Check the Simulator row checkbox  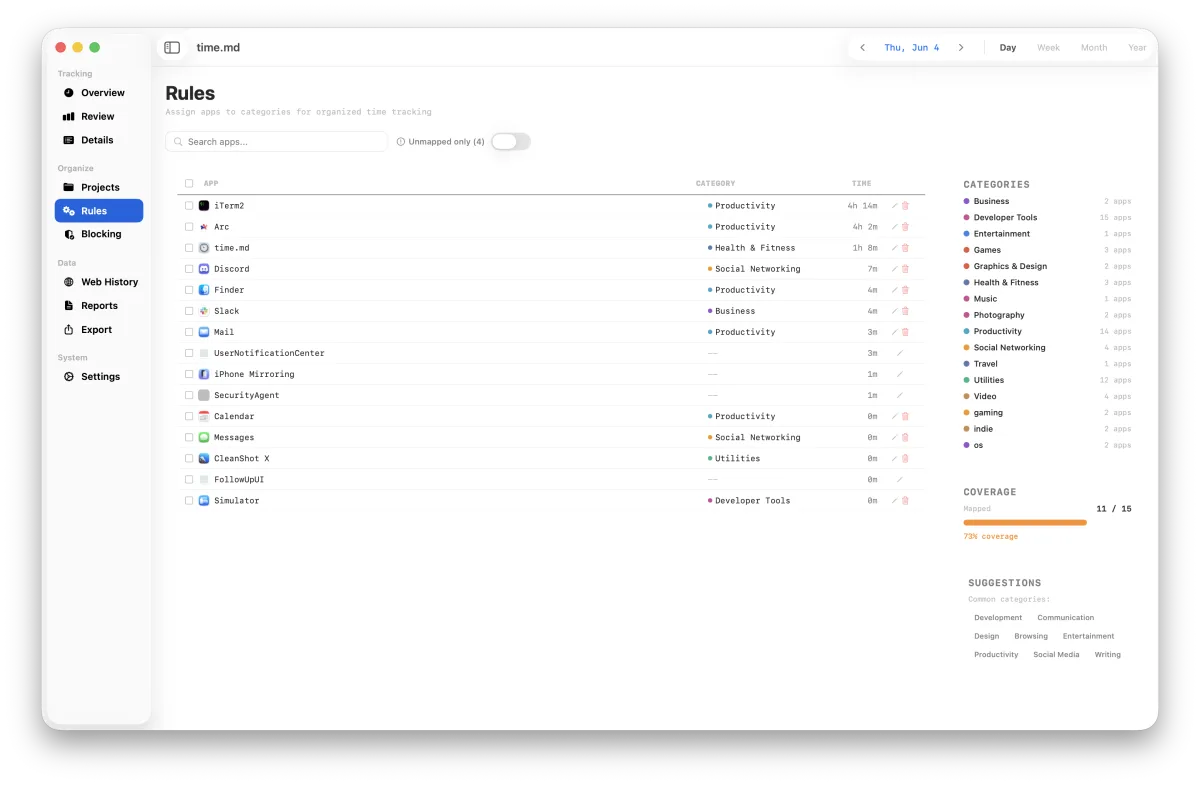(189, 500)
